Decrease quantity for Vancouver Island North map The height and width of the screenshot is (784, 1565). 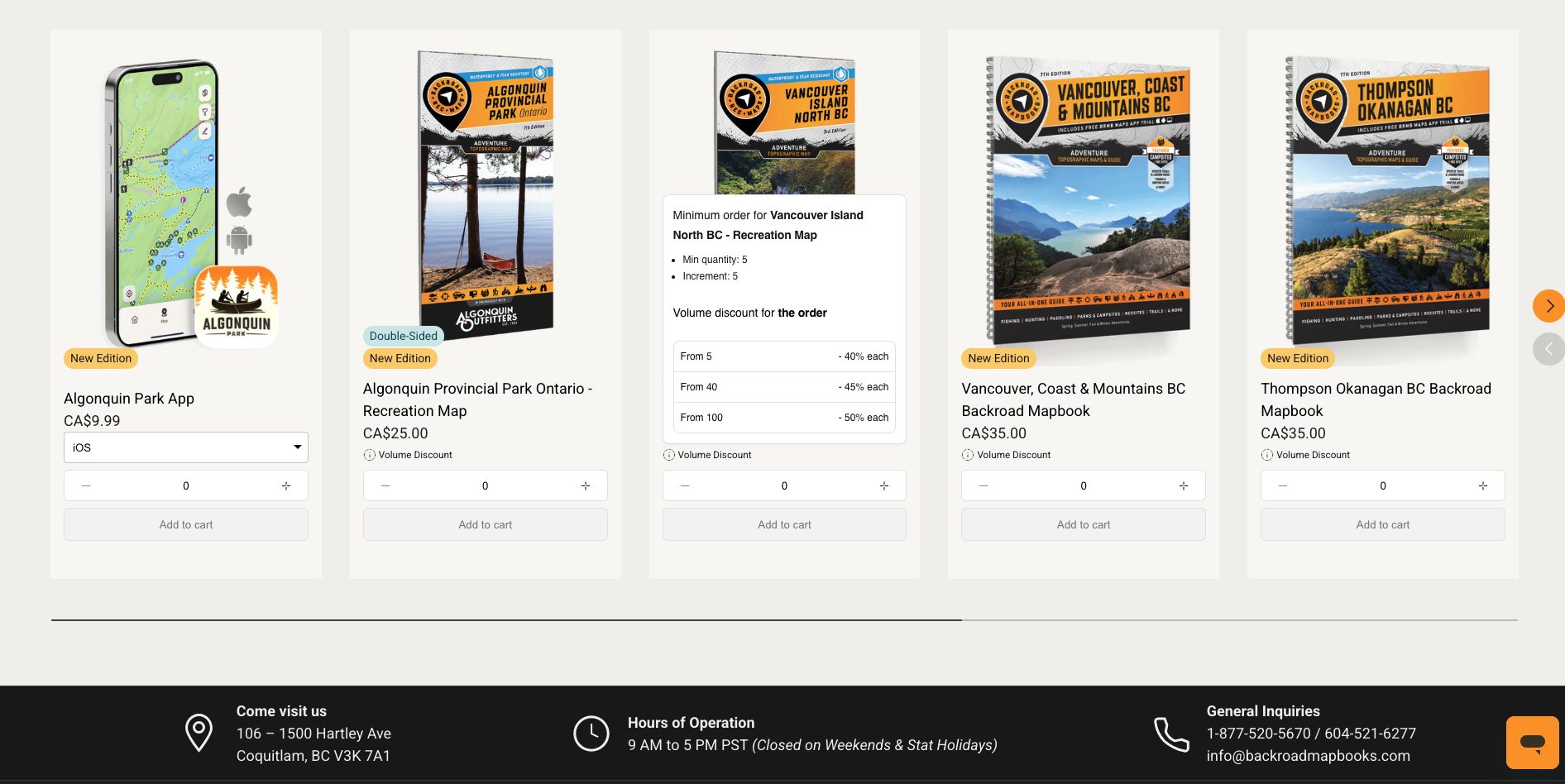(x=685, y=485)
